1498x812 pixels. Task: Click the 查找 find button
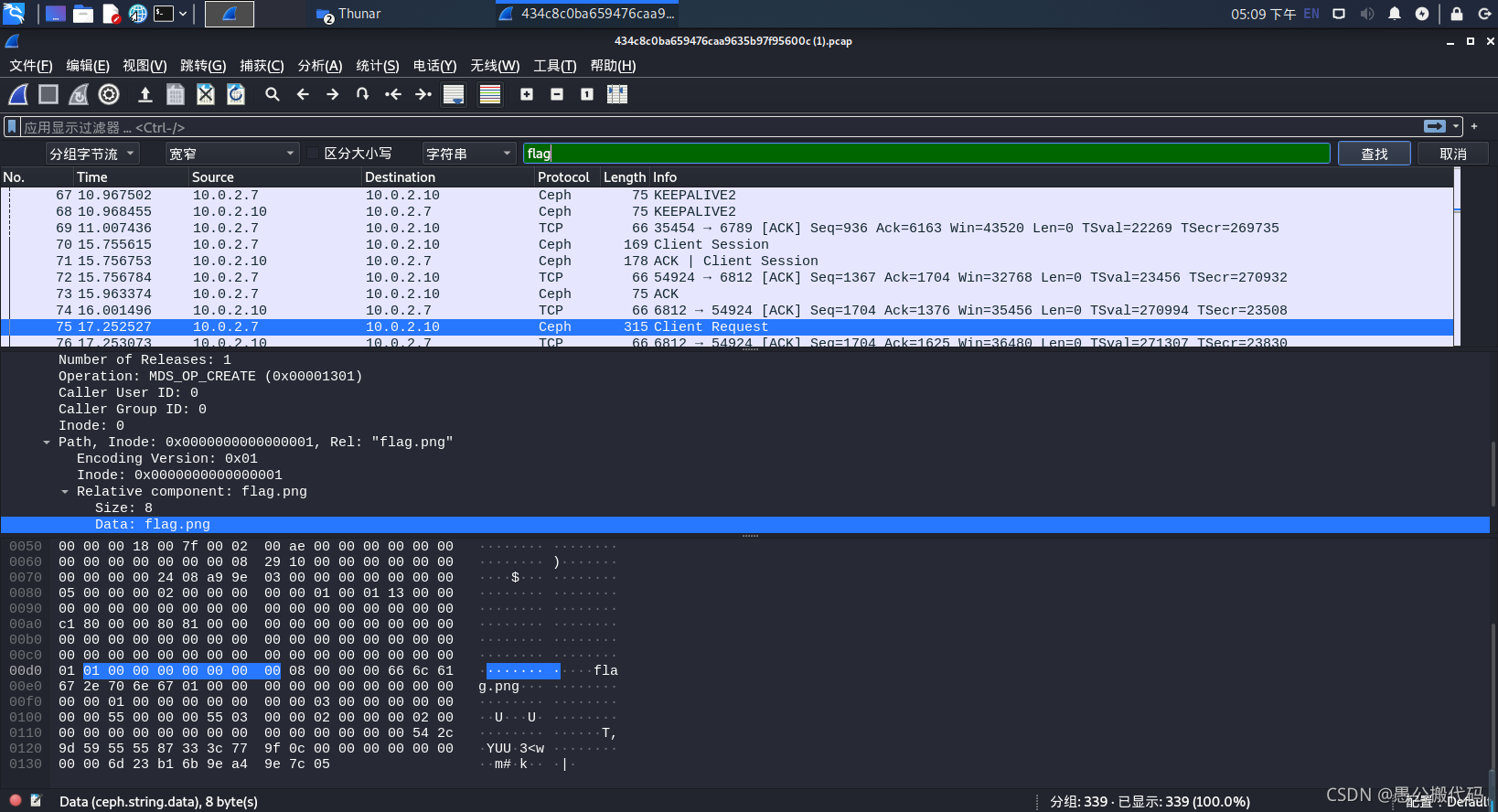[x=1375, y=154]
